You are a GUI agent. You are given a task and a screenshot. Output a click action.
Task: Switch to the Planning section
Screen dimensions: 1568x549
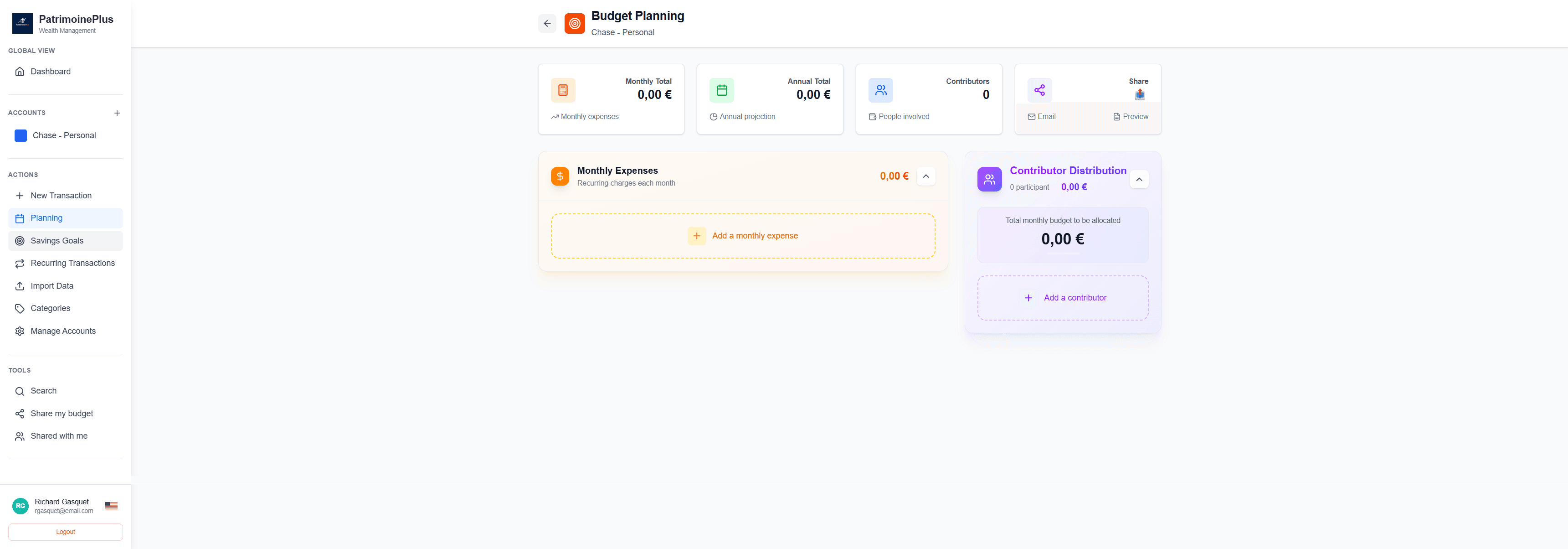coord(46,218)
